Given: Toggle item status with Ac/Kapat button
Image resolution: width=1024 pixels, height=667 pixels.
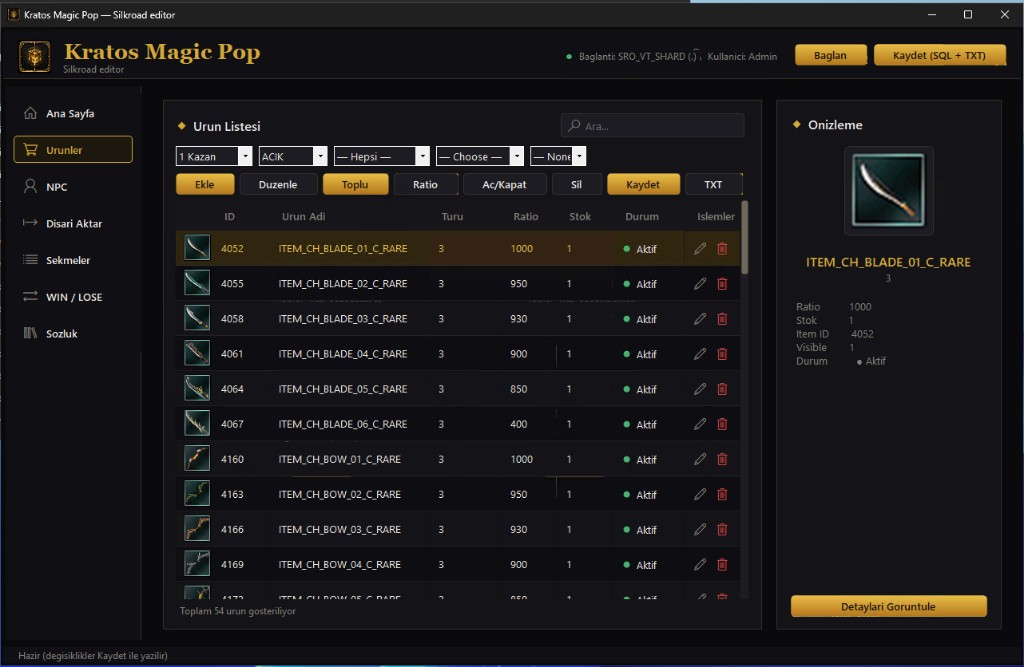Looking at the screenshot, I should point(504,184).
